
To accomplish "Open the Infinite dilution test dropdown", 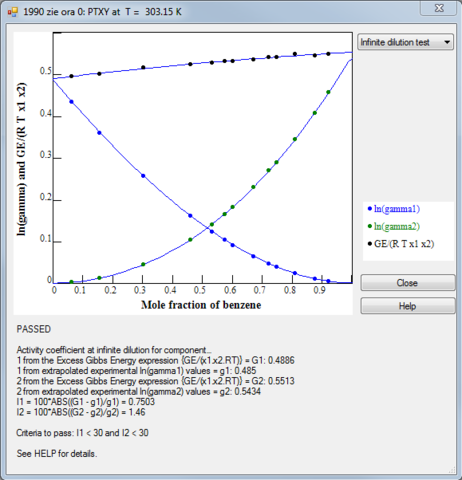I will coord(405,42).
